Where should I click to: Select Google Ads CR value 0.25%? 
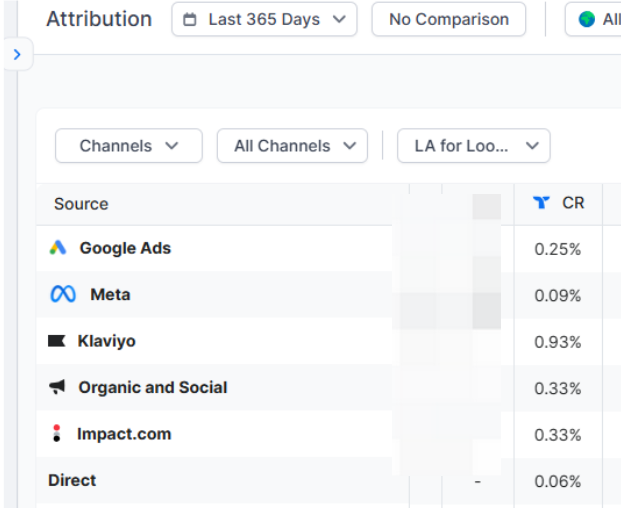[558, 249]
